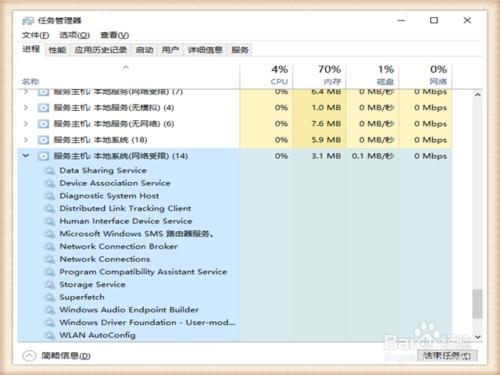Image resolution: width=500 pixels, height=375 pixels.
Task: Click the vertical scrollbar thumb
Action: (x=477, y=303)
